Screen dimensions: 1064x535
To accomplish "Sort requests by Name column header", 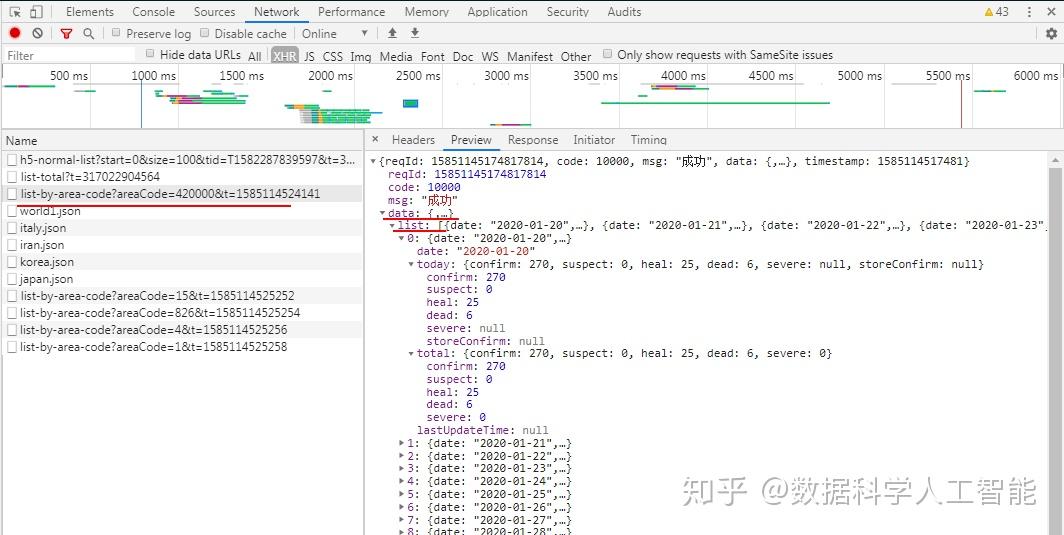I will coord(183,141).
